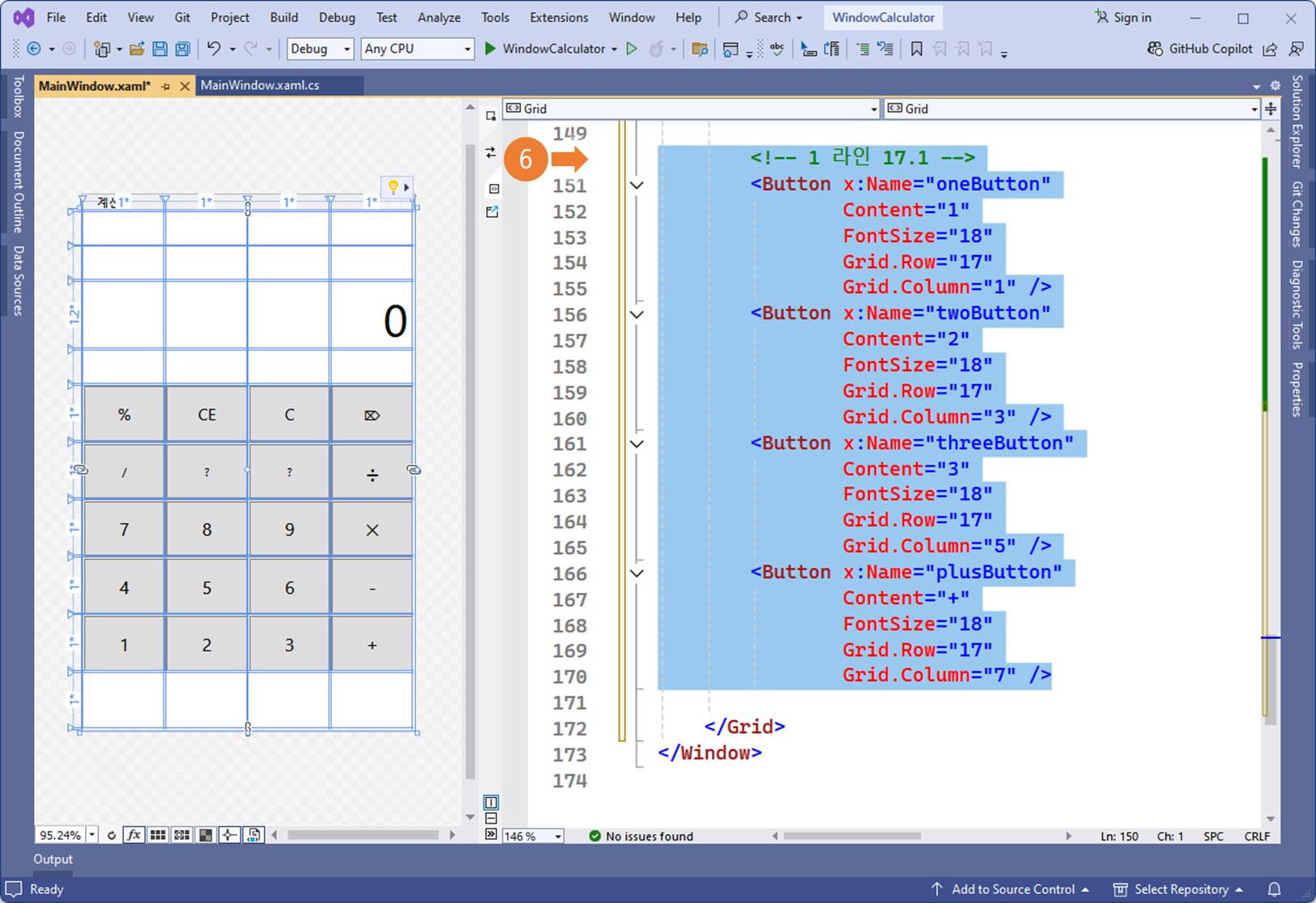This screenshot has width=1316, height=903.
Task: Undo the last edit
Action: pyautogui.click(x=213, y=49)
